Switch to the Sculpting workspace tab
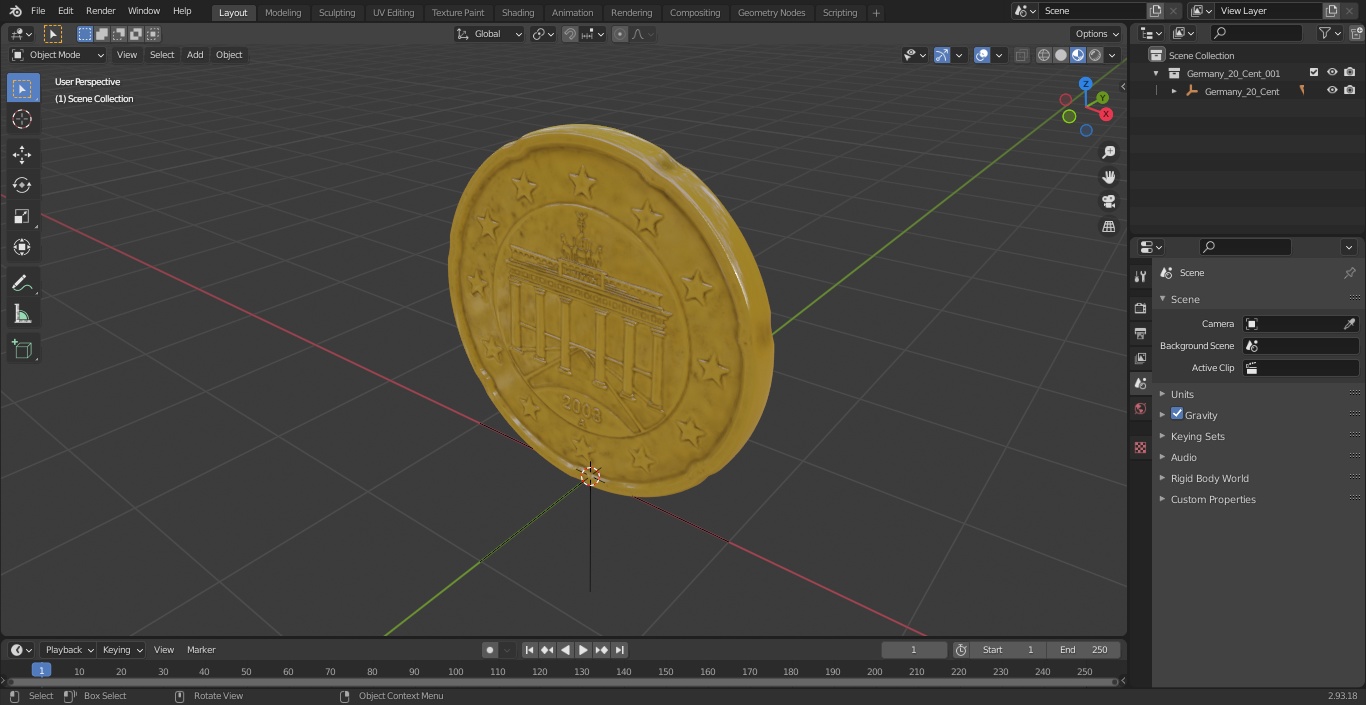The image size is (1366, 705). pos(337,13)
